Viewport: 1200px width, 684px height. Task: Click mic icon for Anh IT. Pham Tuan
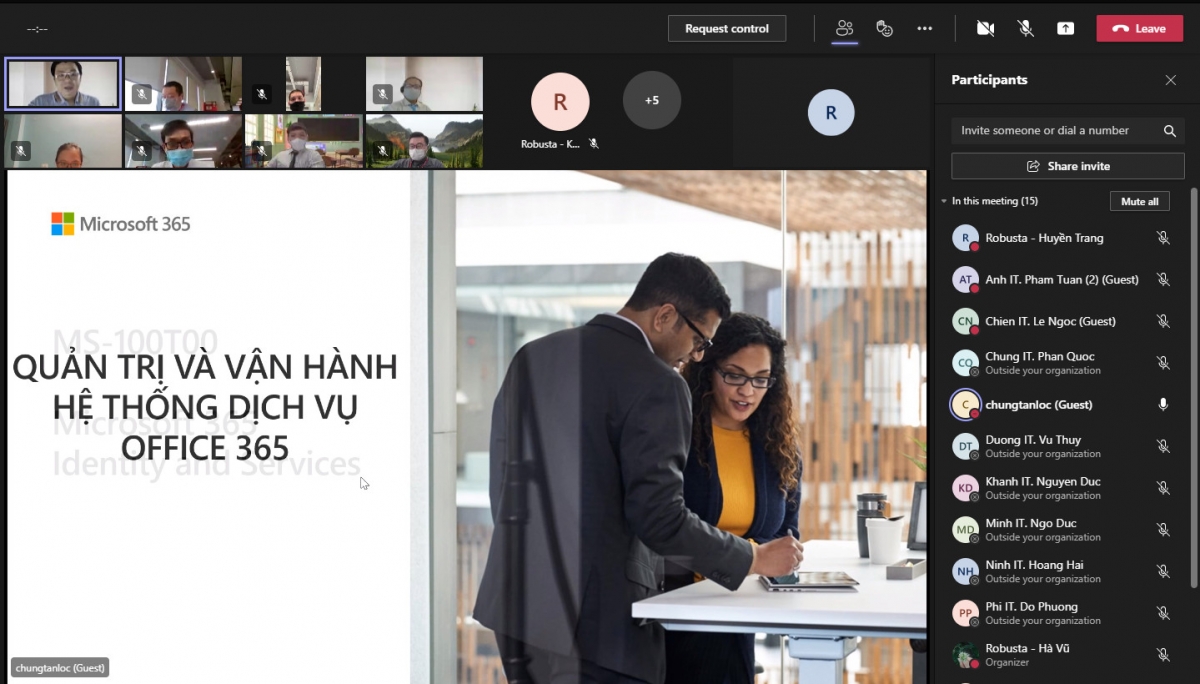pyautogui.click(x=1163, y=280)
